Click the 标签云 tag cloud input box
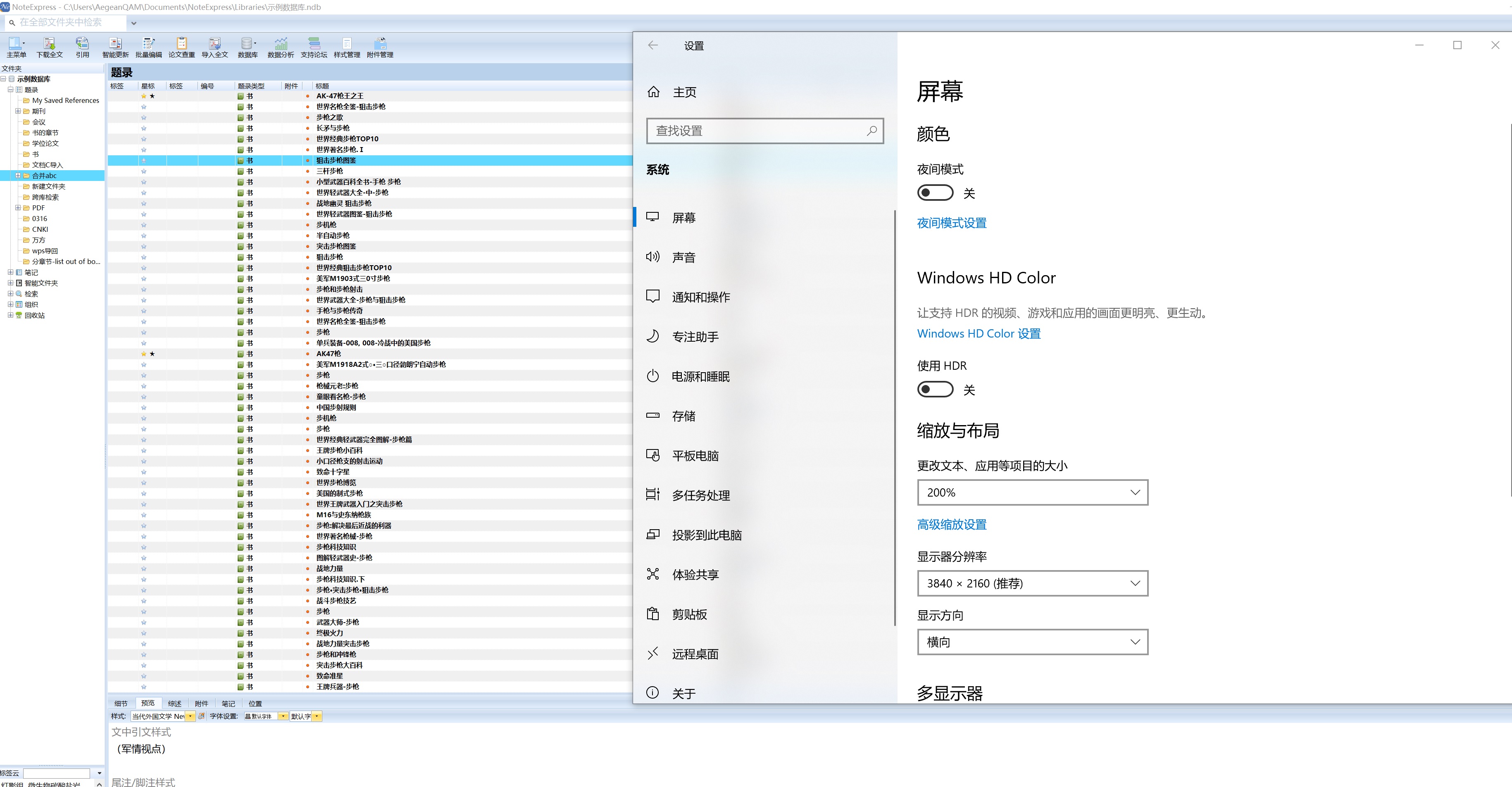The height and width of the screenshot is (787, 1512). click(x=56, y=773)
